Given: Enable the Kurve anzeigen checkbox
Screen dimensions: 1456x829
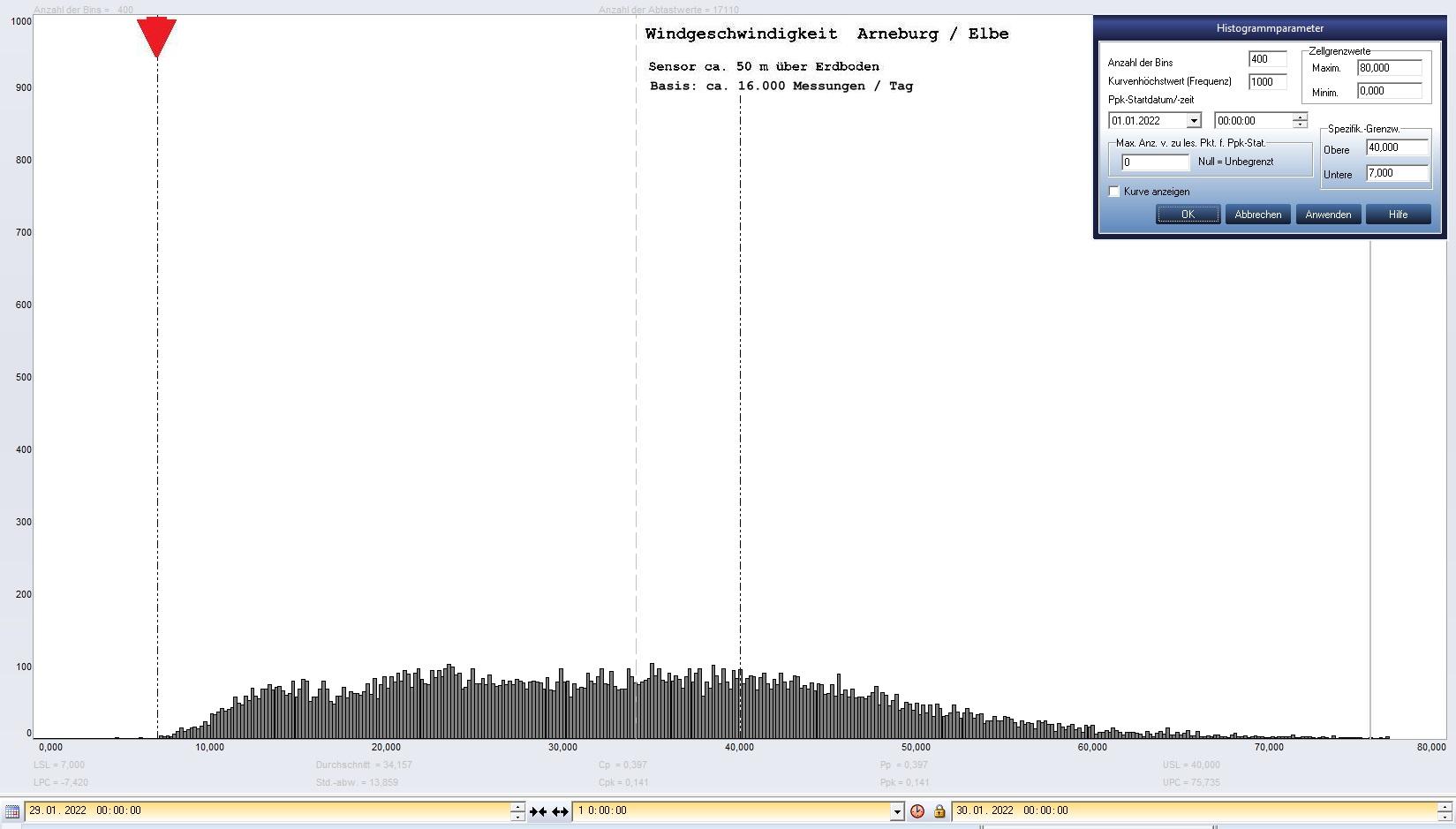Looking at the screenshot, I should point(1114,192).
